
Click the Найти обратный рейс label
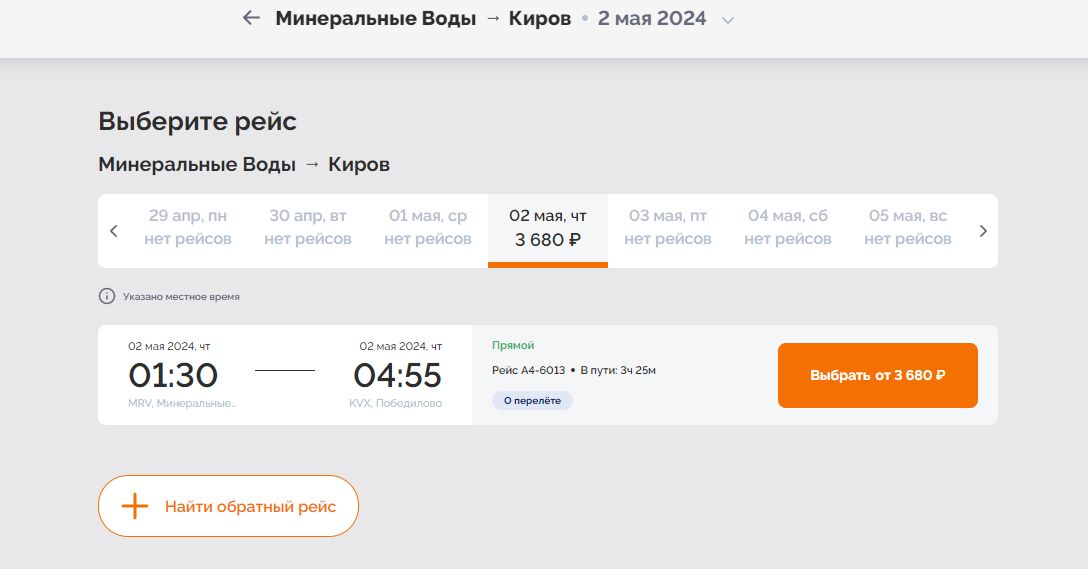coord(250,506)
